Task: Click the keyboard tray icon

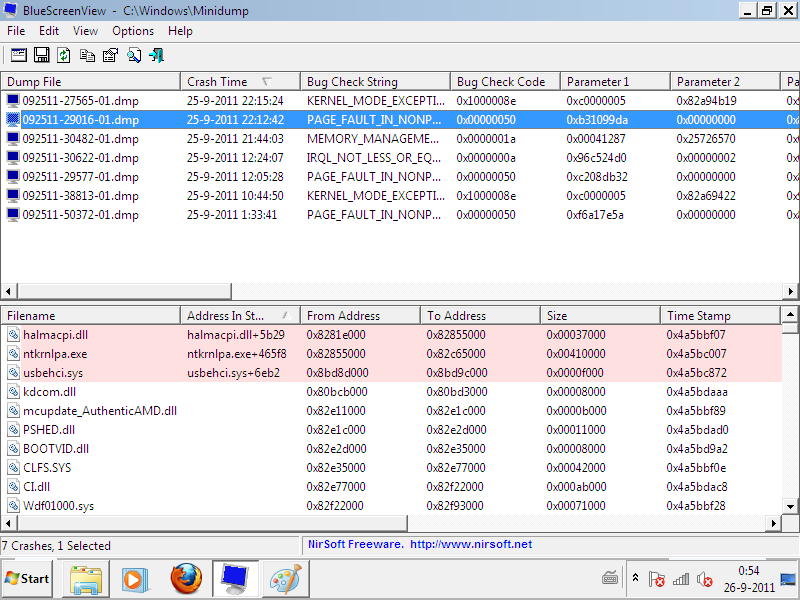Action: click(x=610, y=578)
